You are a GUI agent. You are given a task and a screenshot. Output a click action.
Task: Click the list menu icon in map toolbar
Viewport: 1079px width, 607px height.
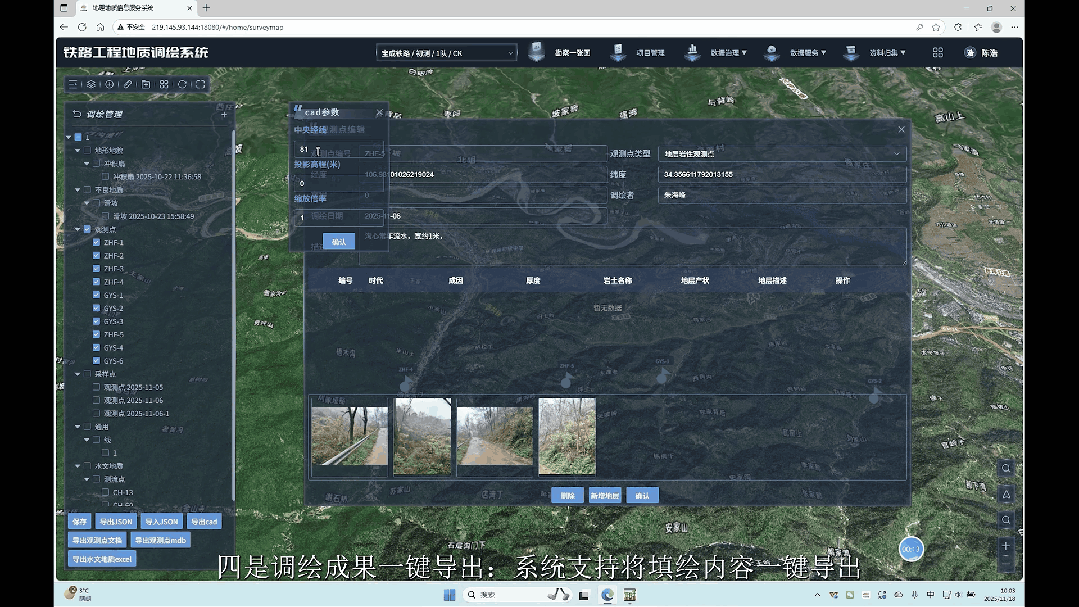73,84
